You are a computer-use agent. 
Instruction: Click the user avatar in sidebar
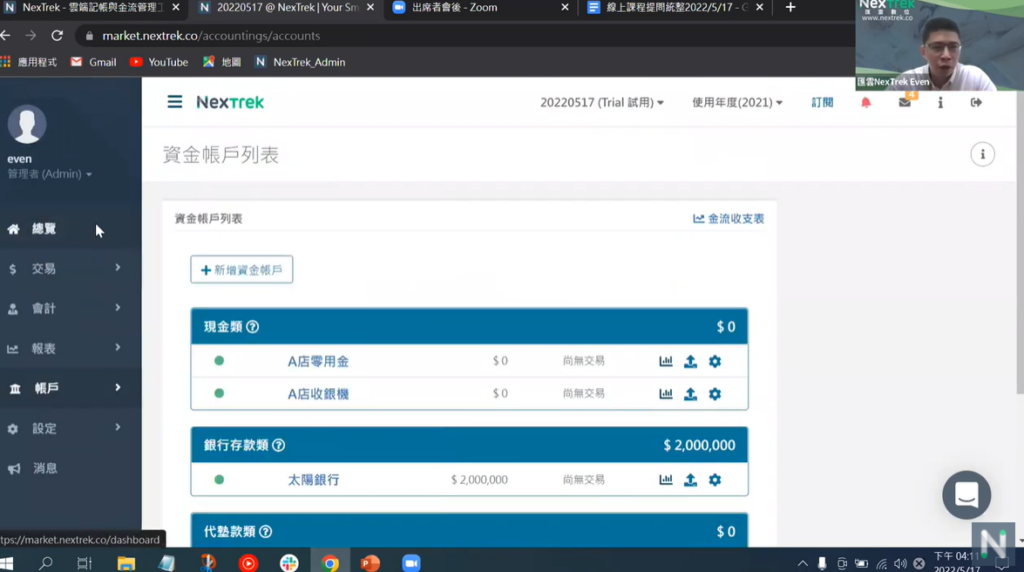click(27, 124)
